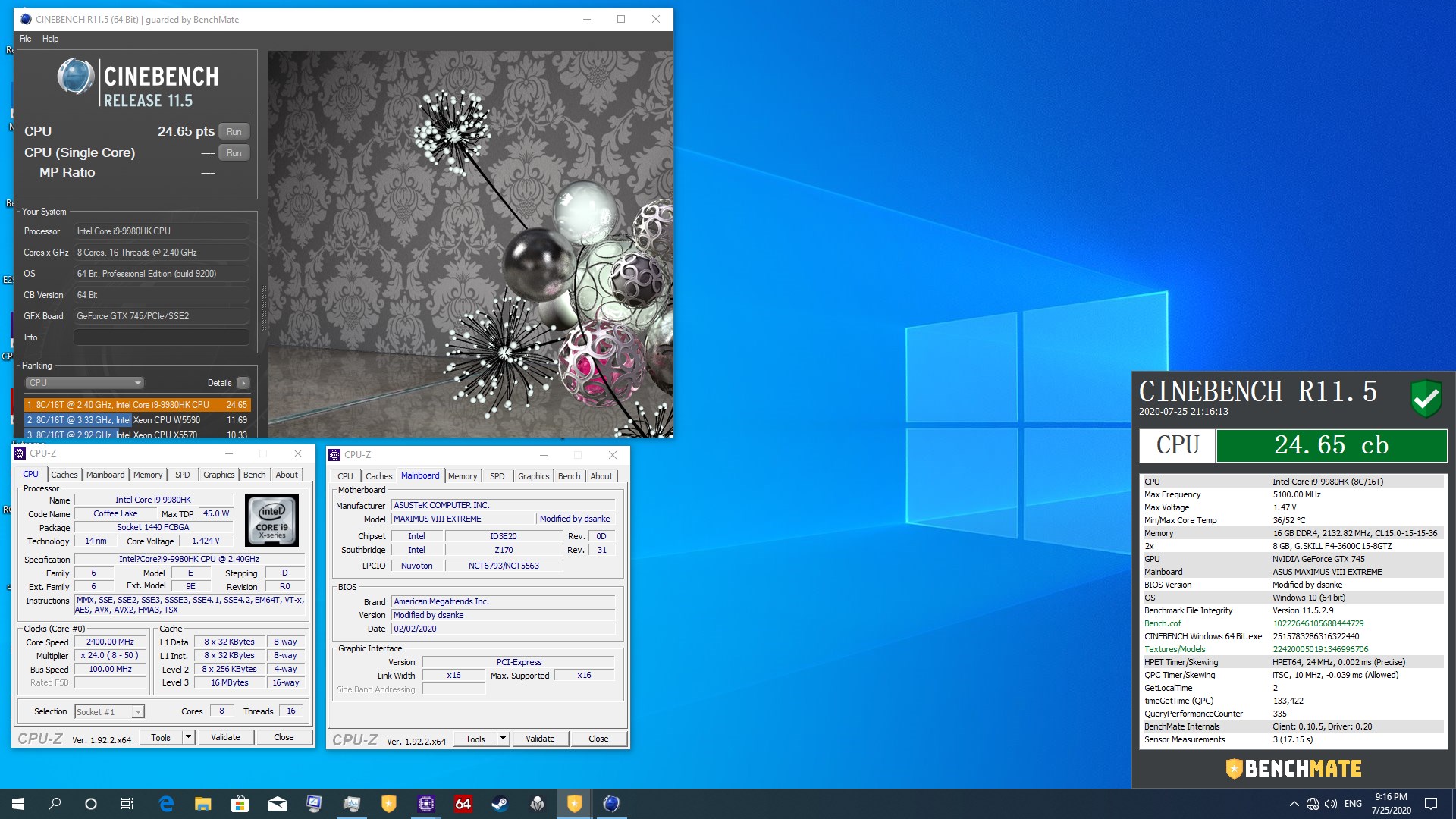Click the Close button in left CPU-Z
This screenshot has height=819, width=1456.
[x=284, y=737]
